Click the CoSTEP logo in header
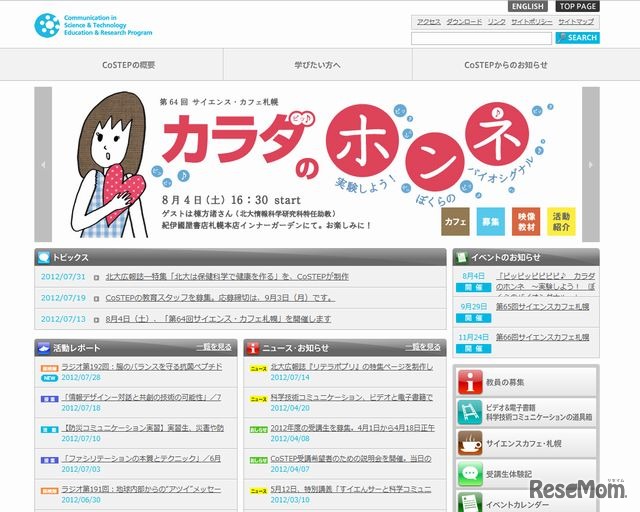The width and height of the screenshot is (640, 512). pyautogui.click(x=93, y=25)
